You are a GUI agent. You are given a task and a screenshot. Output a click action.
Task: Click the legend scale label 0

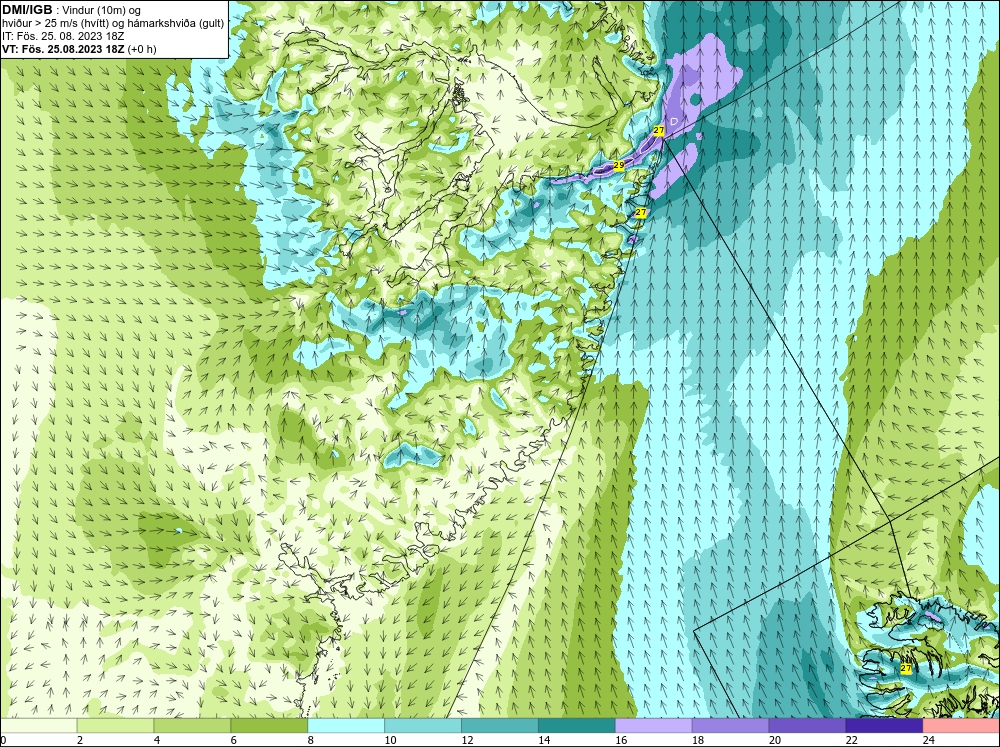(x=3, y=740)
